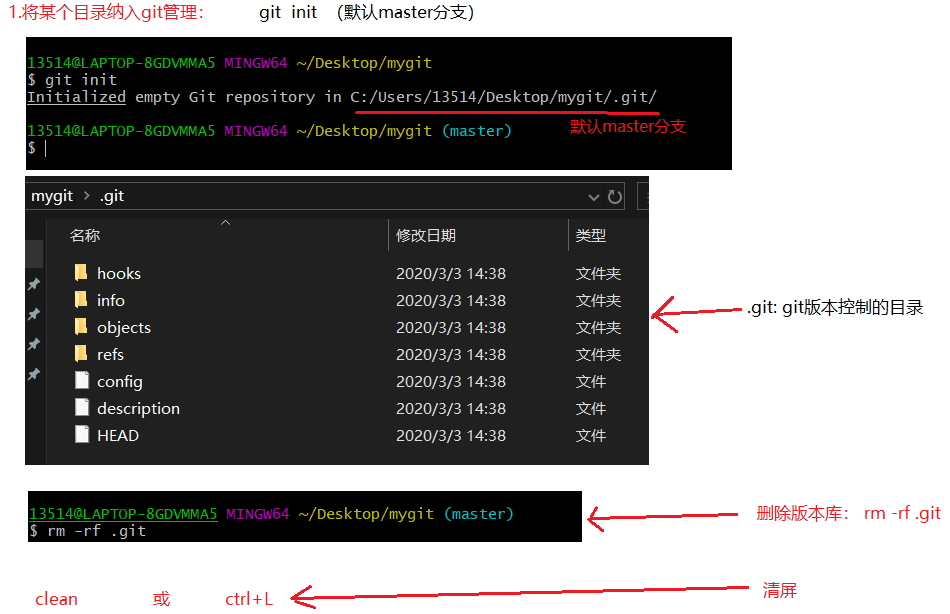Refresh the .git folder view
This screenshot has width=950, height=614.
click(x=615, y=197)
